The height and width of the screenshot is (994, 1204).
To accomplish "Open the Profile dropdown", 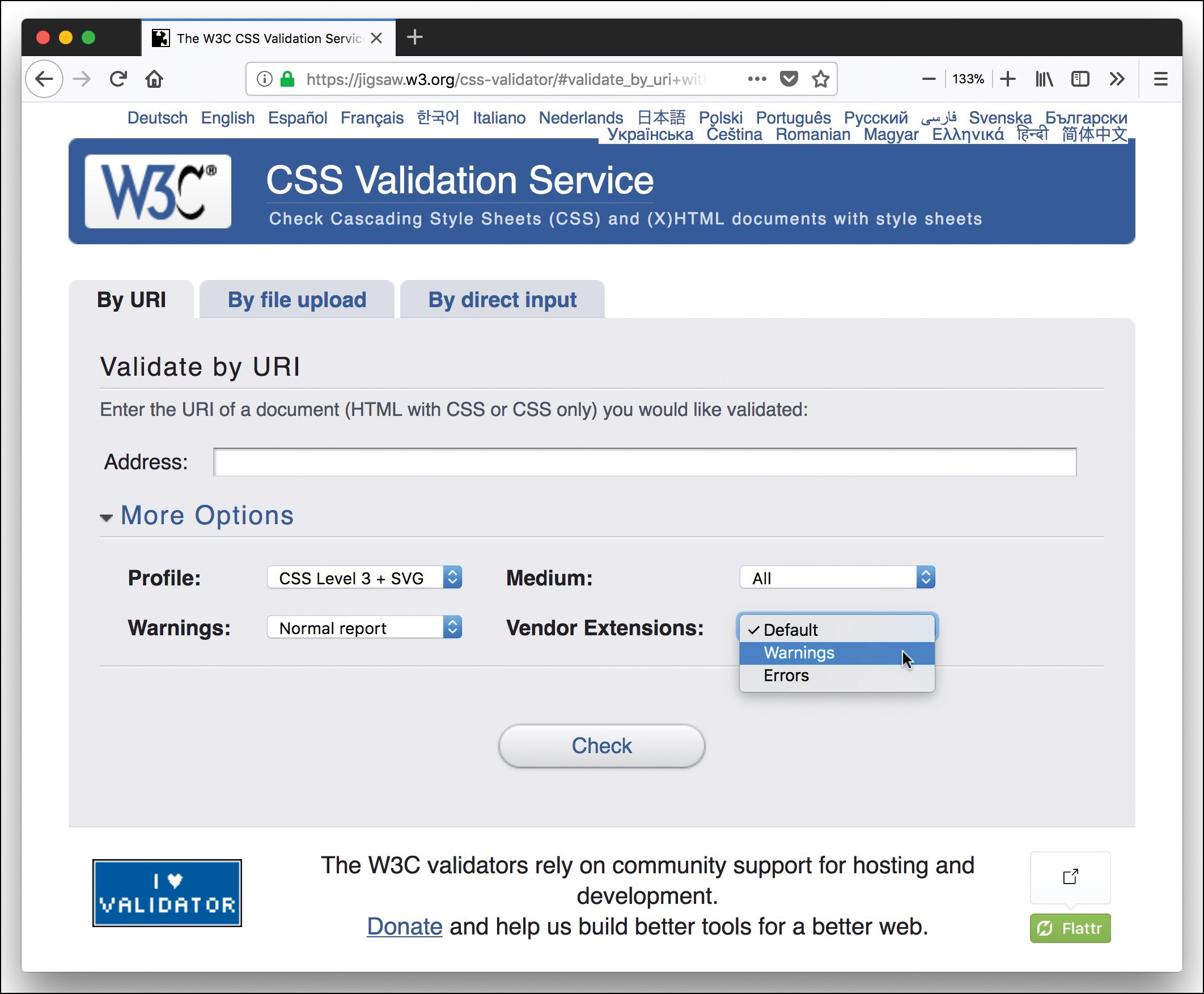I will pyautogui.click(x=364, y=577).
